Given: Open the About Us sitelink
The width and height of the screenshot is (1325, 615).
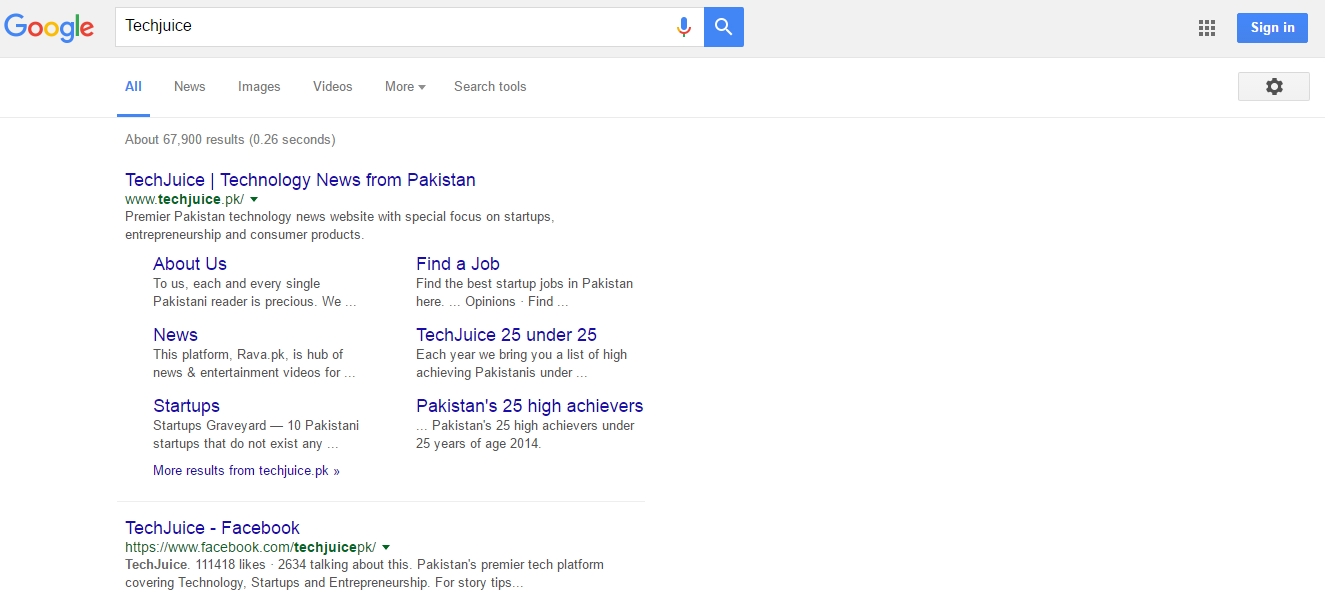Looking at the screenshot, I should [x=189, y=263].
